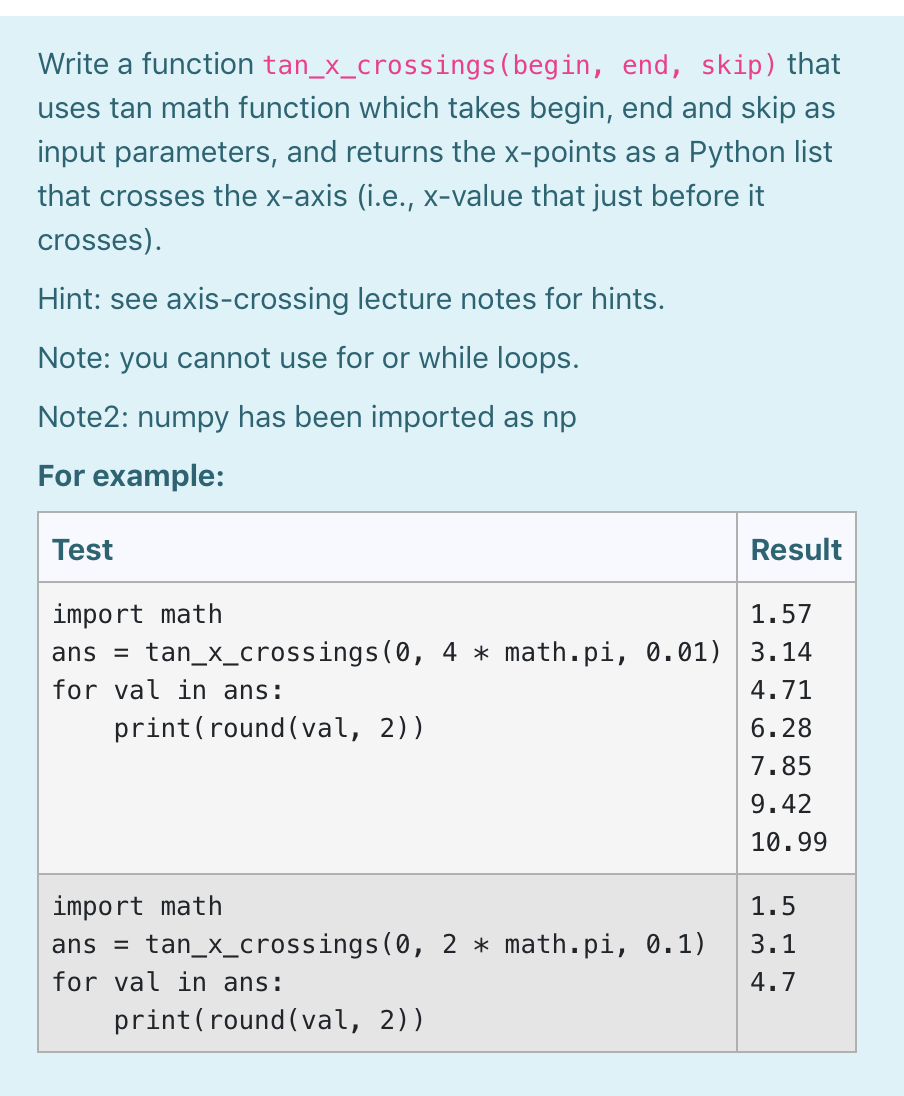Click the call with 2 * math.pi, 0.1
Viewport: 904px width, 1096px height.
[379, 944]
